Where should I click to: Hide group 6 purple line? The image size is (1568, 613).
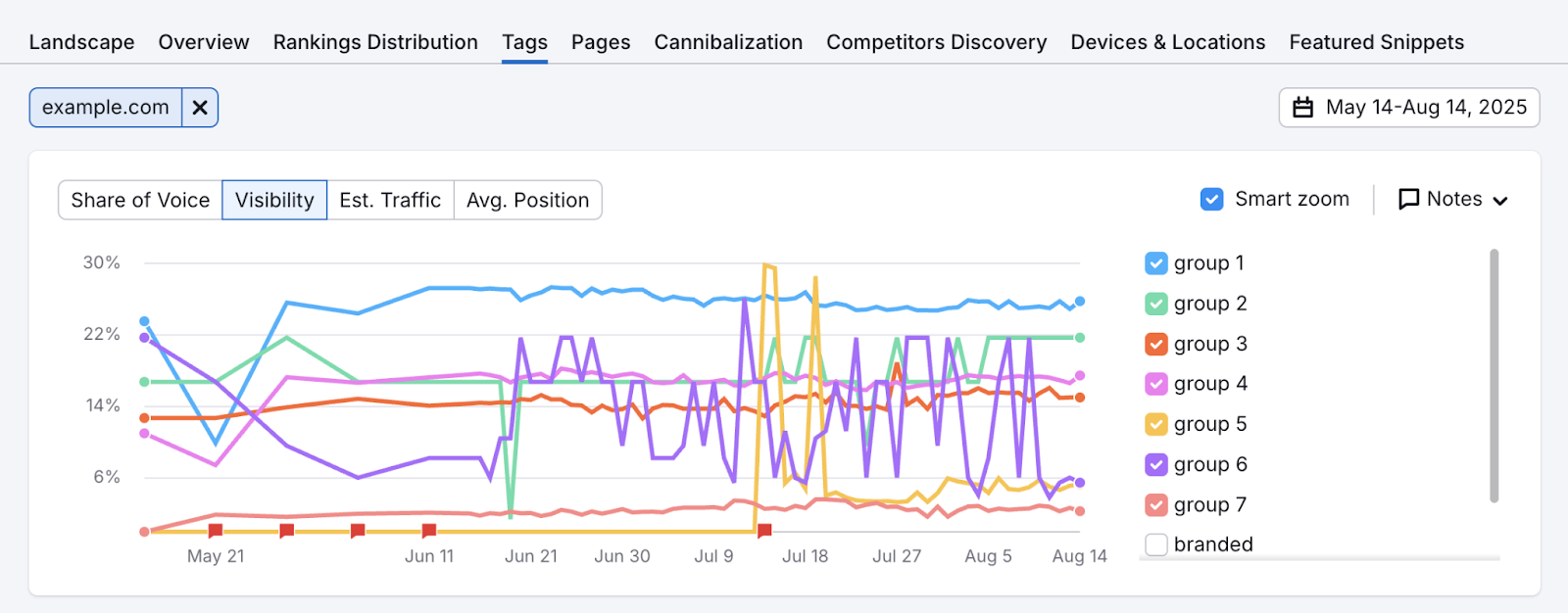tap(1156, 464)
